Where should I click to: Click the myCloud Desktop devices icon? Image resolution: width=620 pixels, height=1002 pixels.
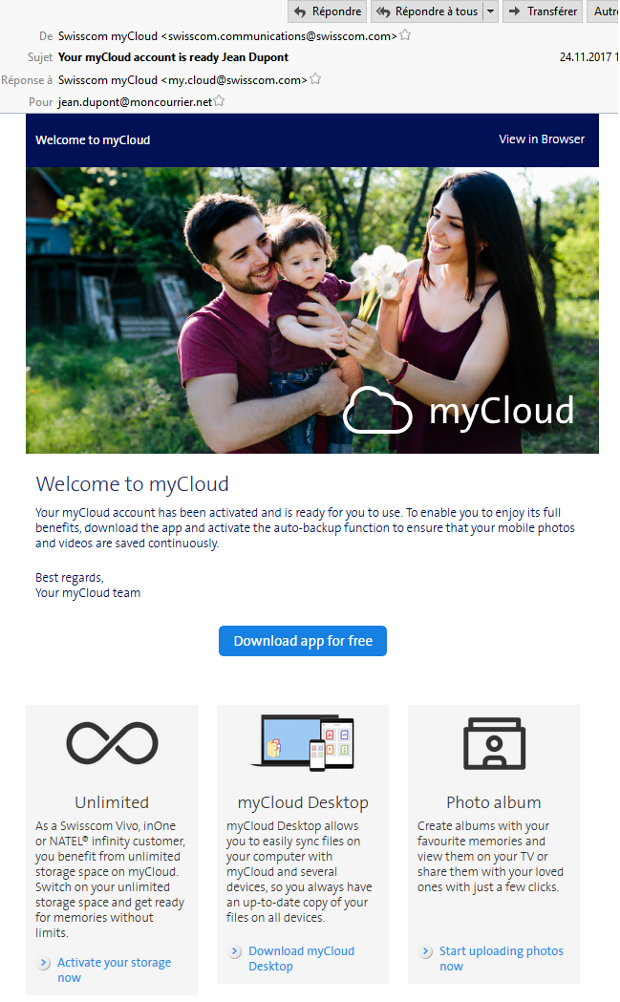tap(302, 743)
